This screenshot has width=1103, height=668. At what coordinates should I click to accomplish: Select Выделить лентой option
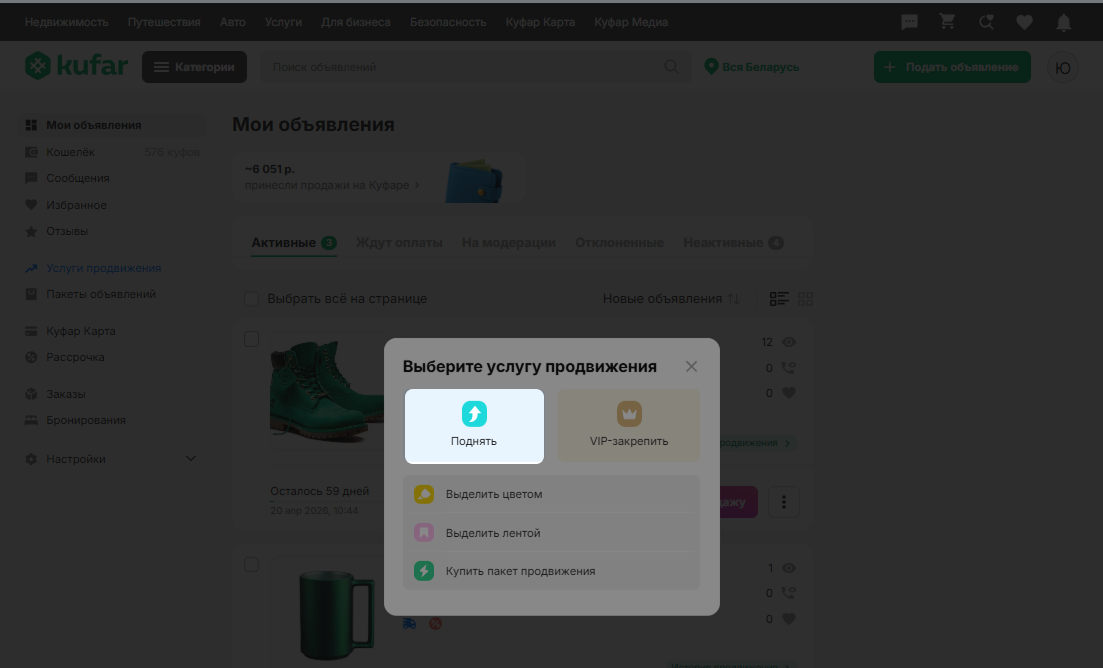click(x=552, y=533)
